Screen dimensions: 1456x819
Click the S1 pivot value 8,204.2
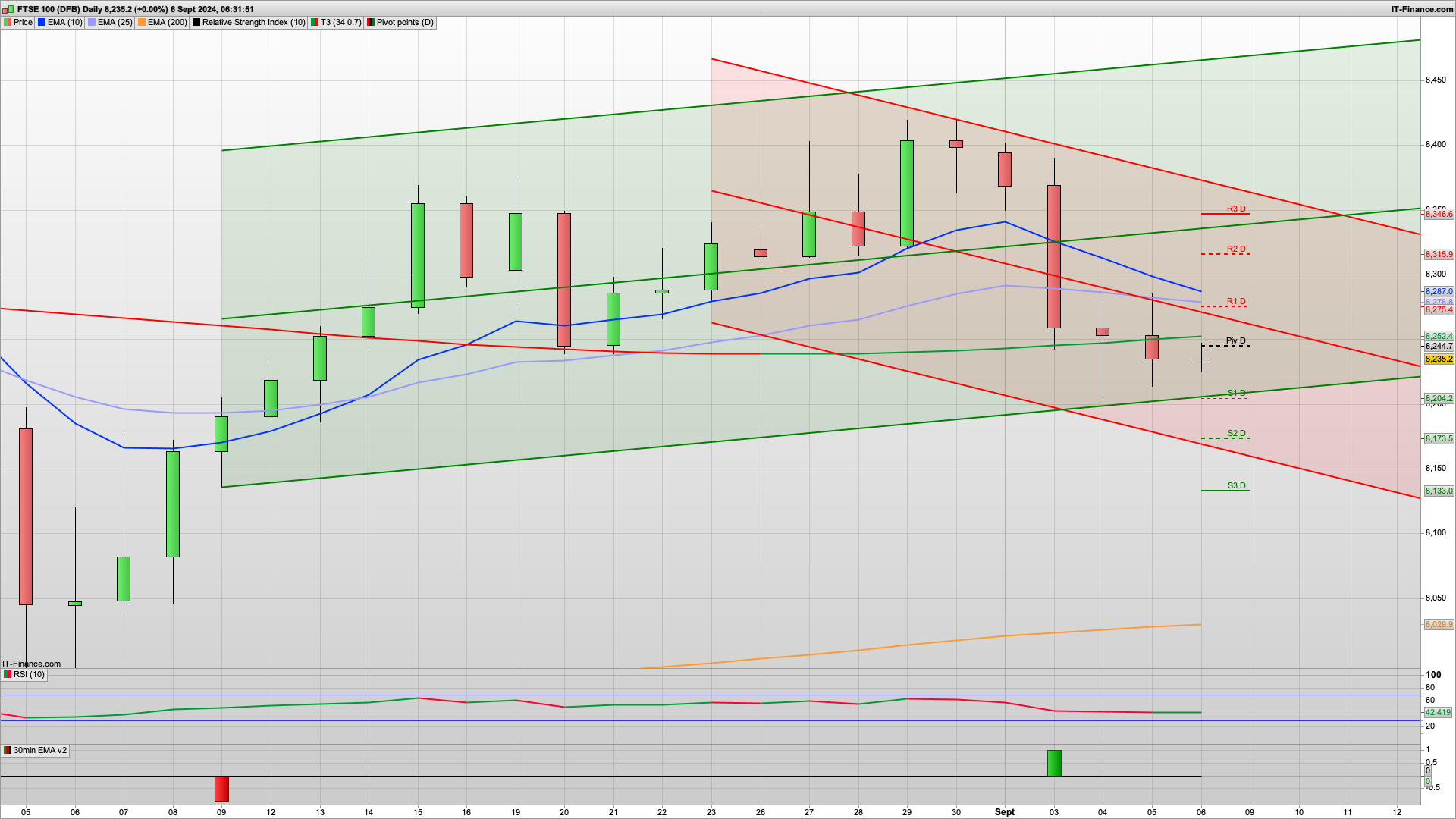(x=1439, y=398)
